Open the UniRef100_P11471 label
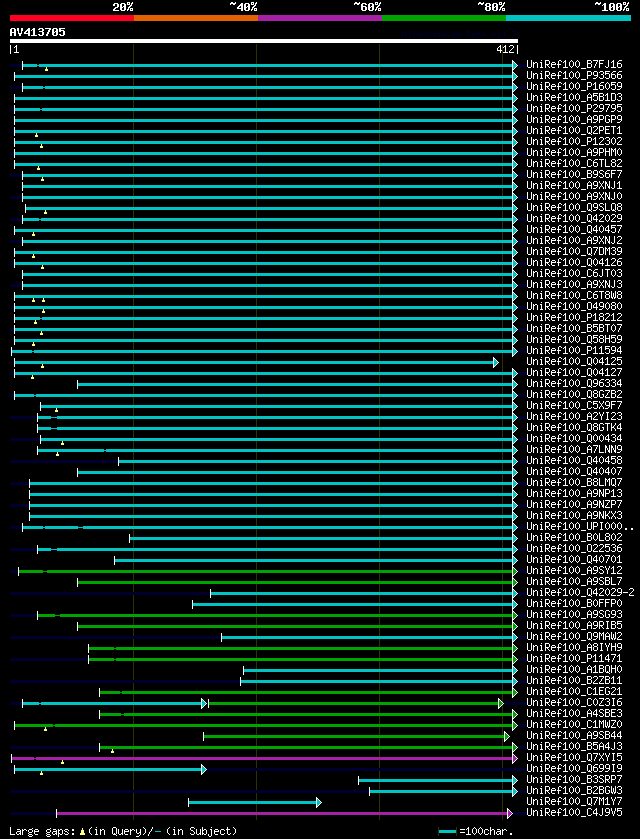Image resolution: width=640 pixels, height=839 pixels. 574,659
